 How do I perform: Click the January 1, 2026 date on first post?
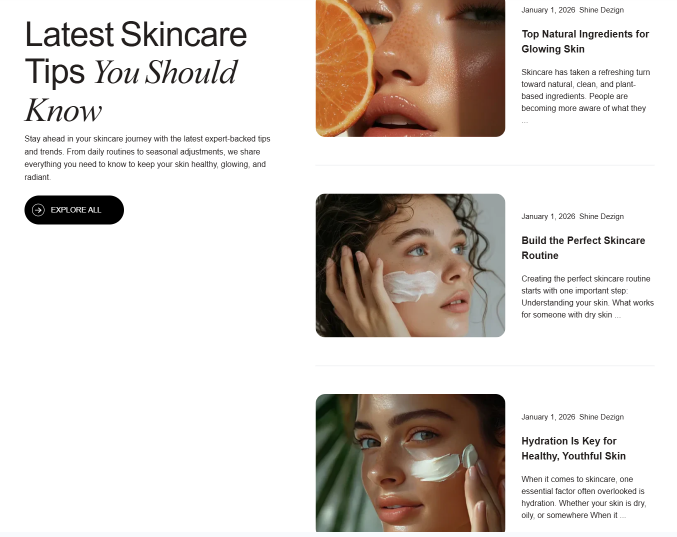[x=548, y=10]
